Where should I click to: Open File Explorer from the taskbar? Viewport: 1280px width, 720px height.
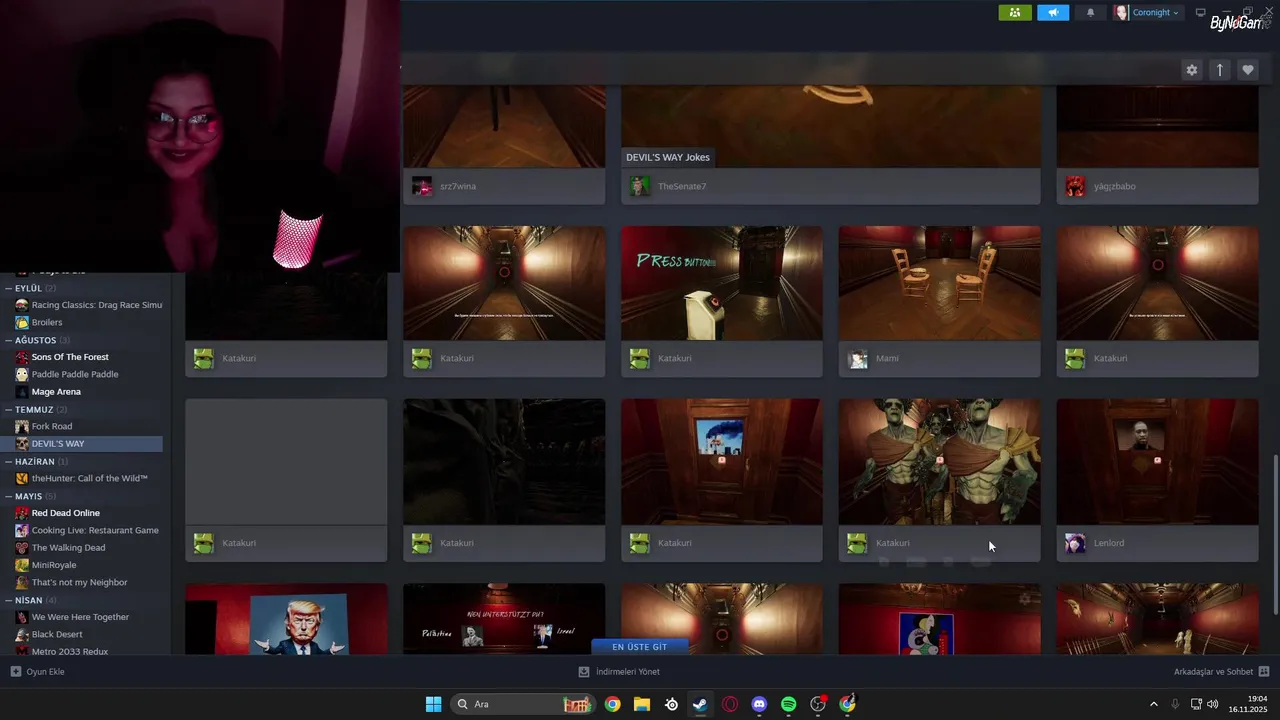pos(642,704)
